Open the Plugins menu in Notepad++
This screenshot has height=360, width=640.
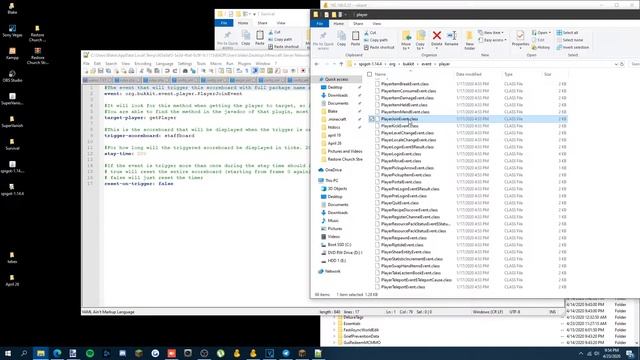[x=244, y=64]
